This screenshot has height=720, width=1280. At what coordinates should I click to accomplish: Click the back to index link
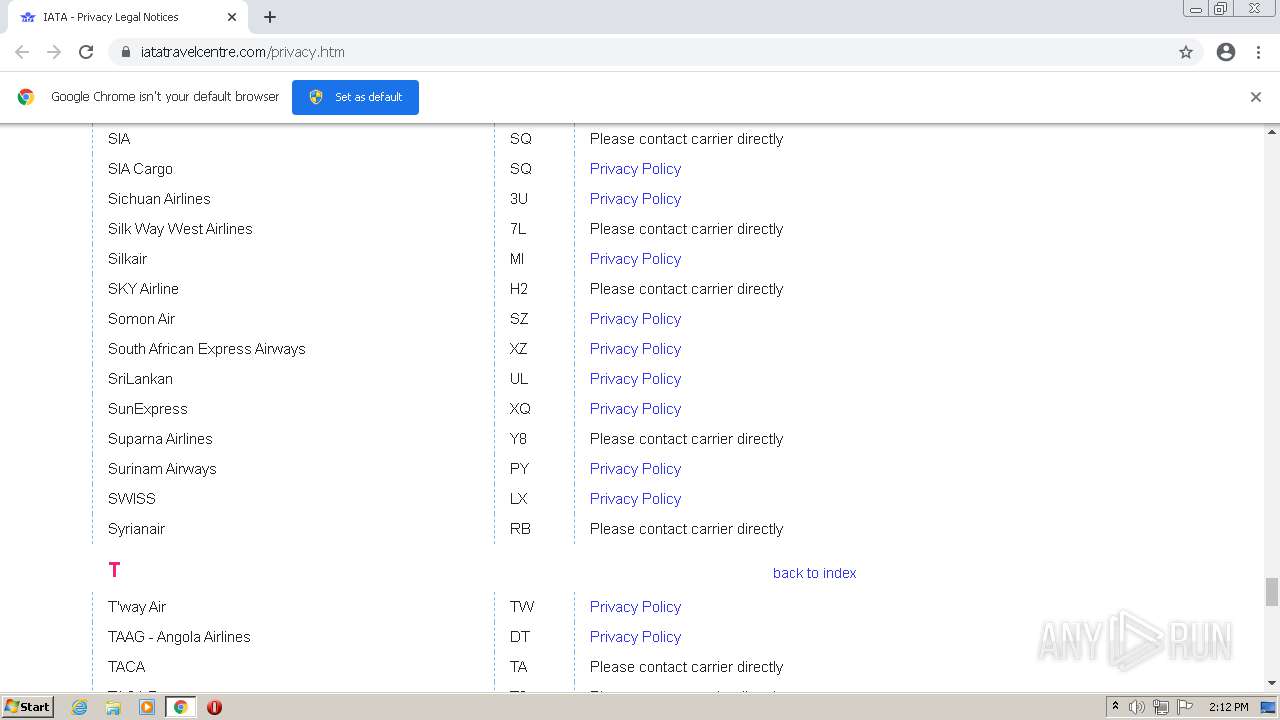tap(814, 573)
